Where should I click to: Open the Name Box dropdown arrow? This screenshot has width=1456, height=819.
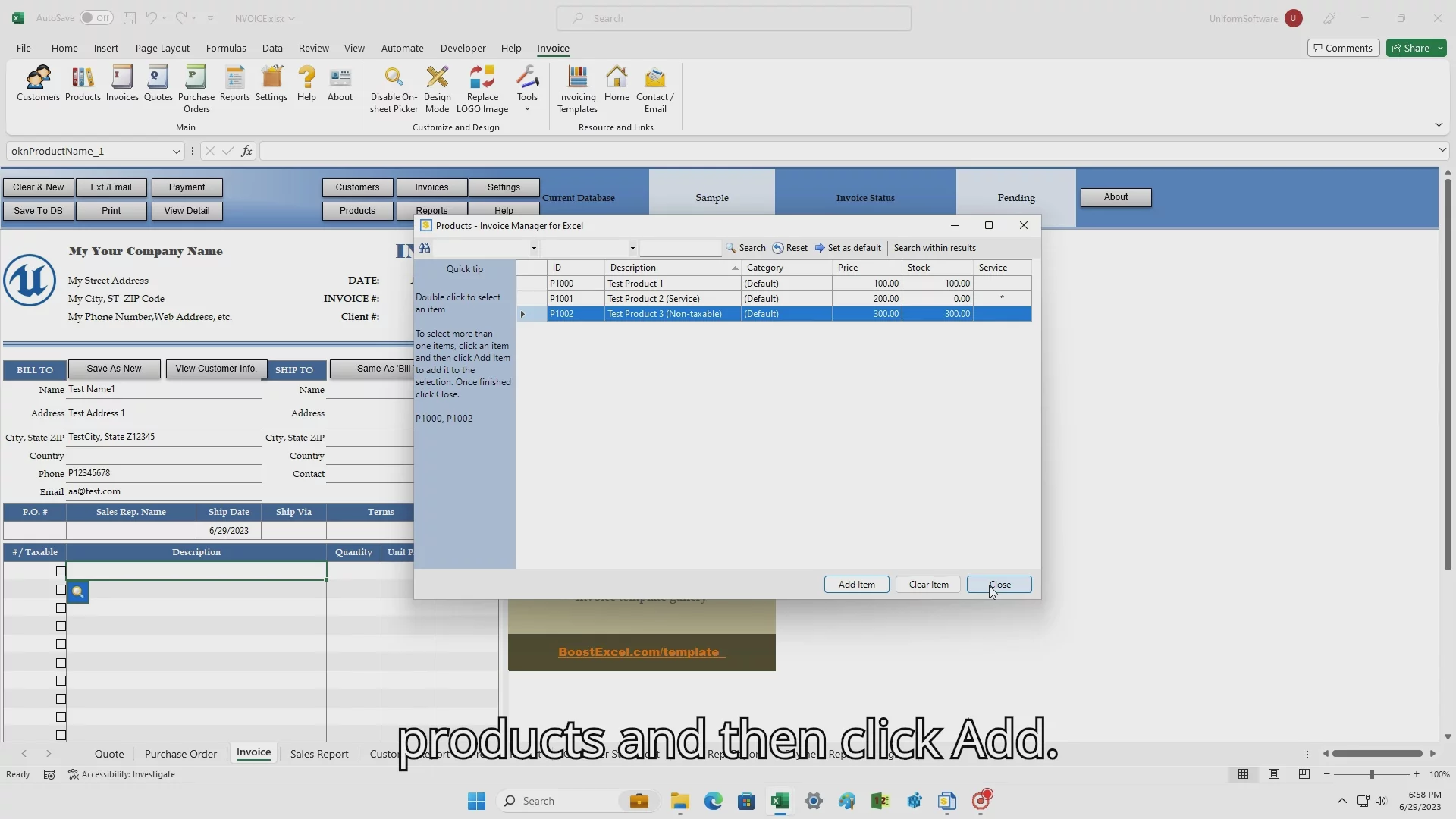pyautogui.click(x=176, y=151)
